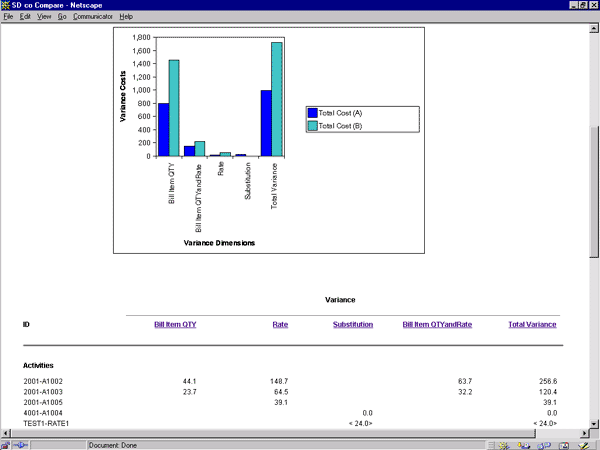Click the security lock icon in status bar

[5, 445]
